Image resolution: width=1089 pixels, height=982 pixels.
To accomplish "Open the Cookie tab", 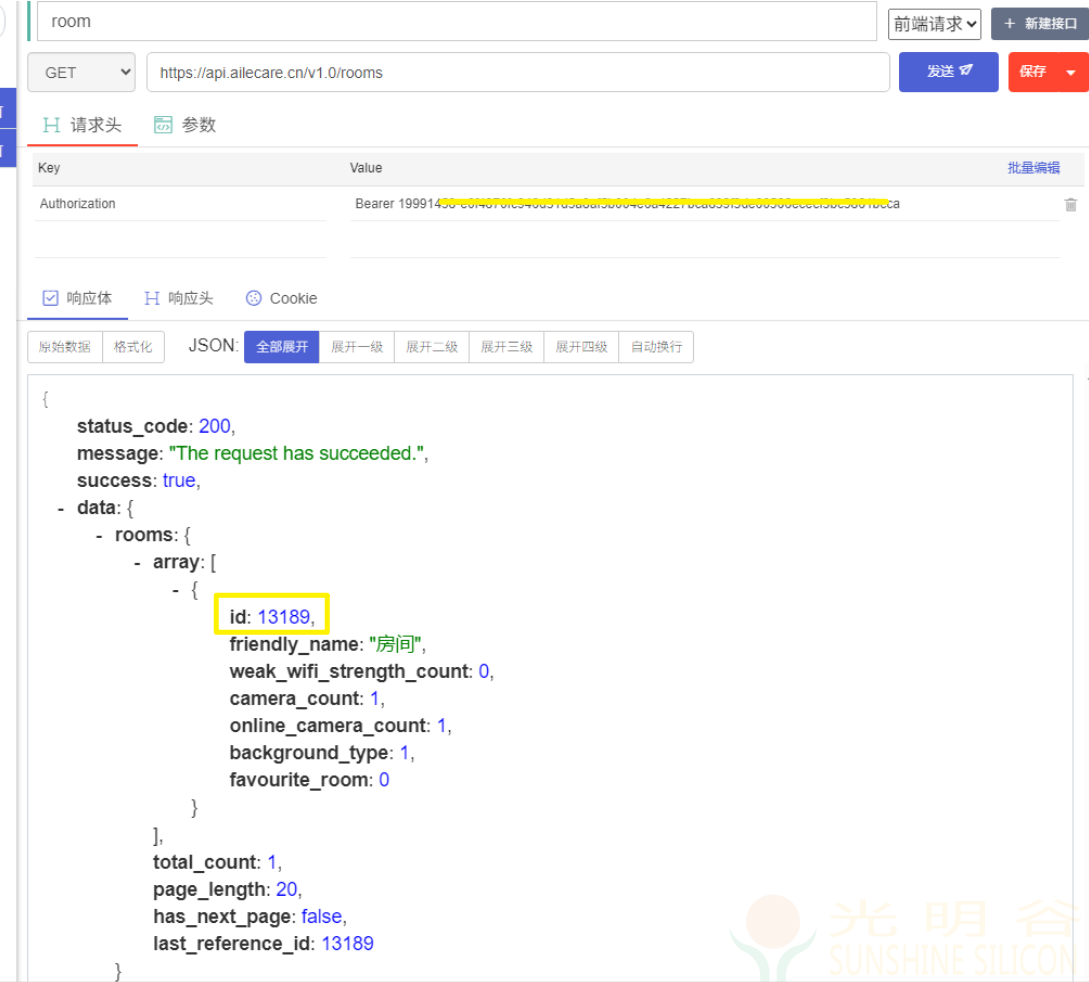I will 281,298.
